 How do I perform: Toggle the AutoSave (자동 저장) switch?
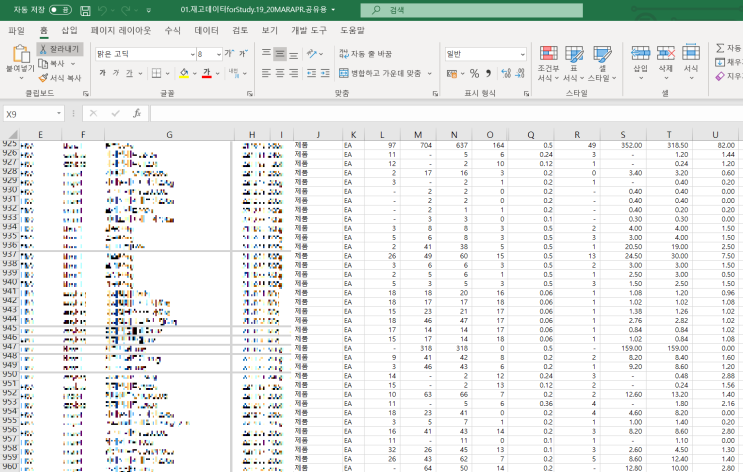pyautogui.click(x=59, y=9)
